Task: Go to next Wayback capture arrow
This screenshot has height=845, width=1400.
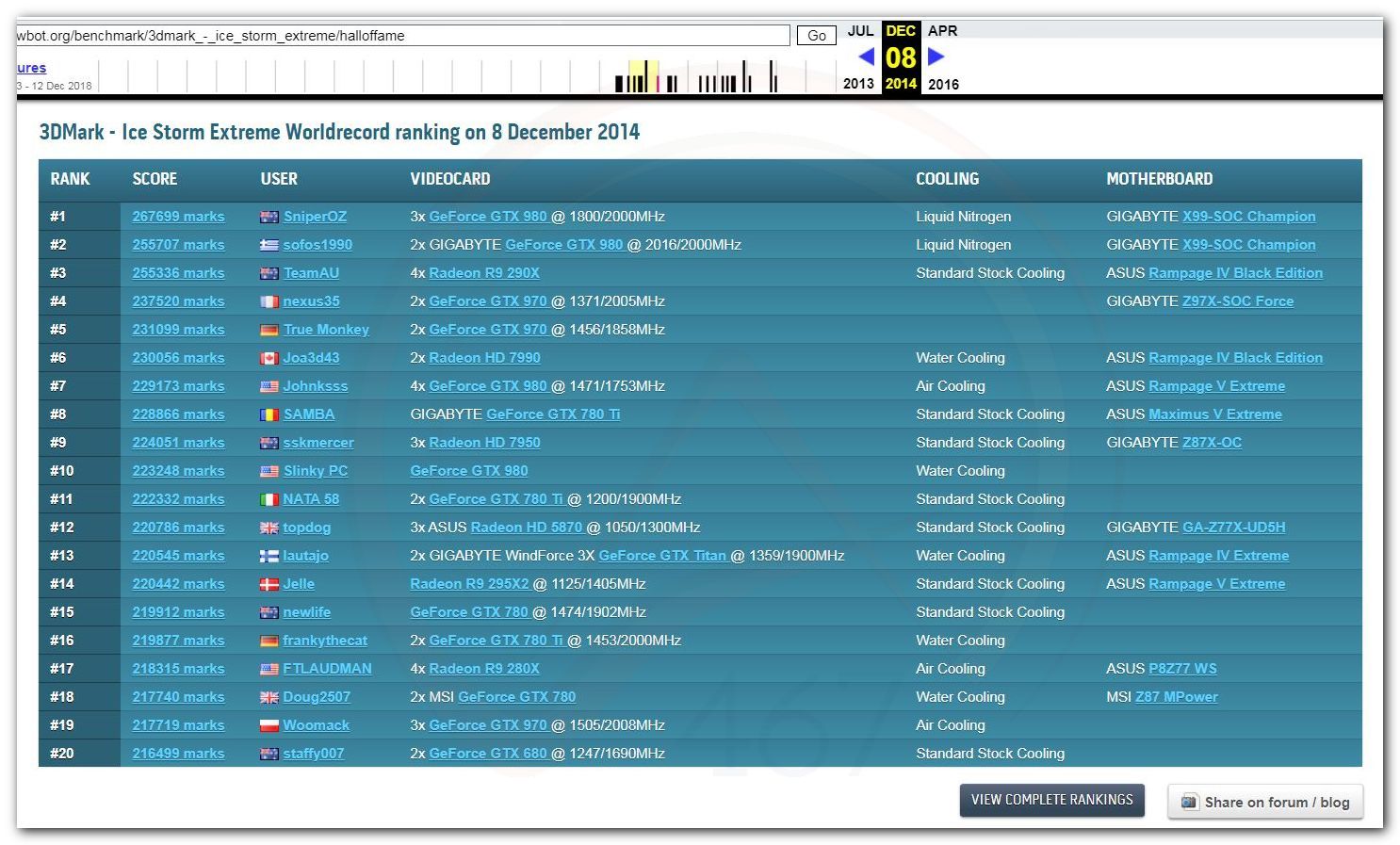Action: tap(936, 57)
